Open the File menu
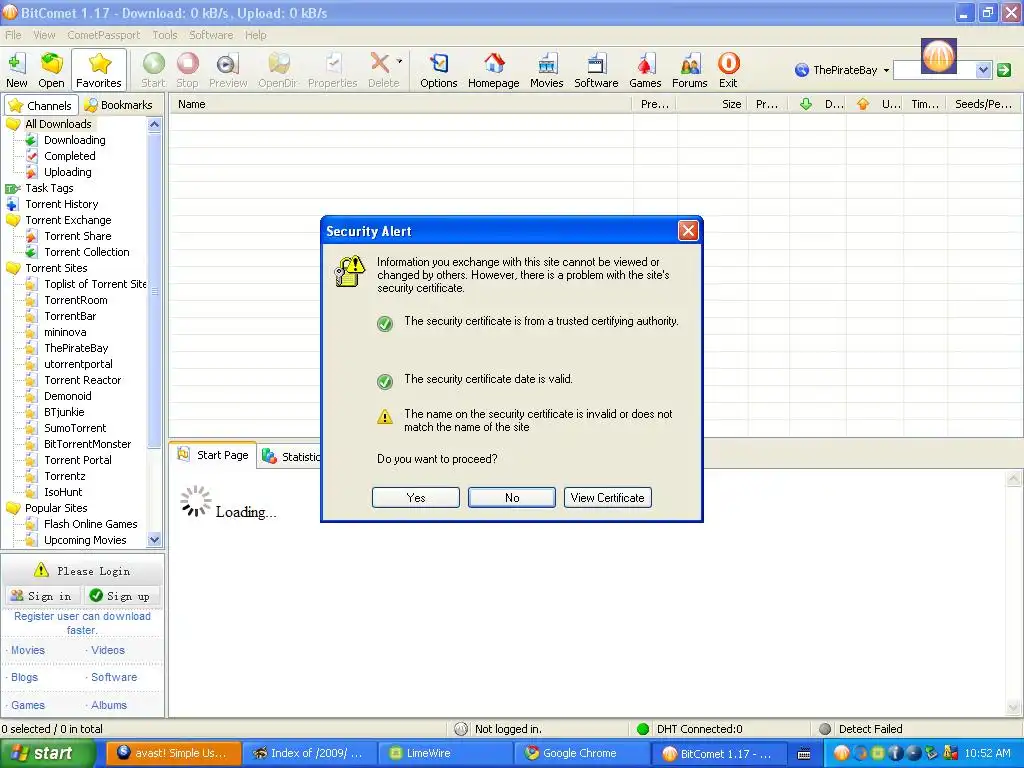 [x=13, y=35]
